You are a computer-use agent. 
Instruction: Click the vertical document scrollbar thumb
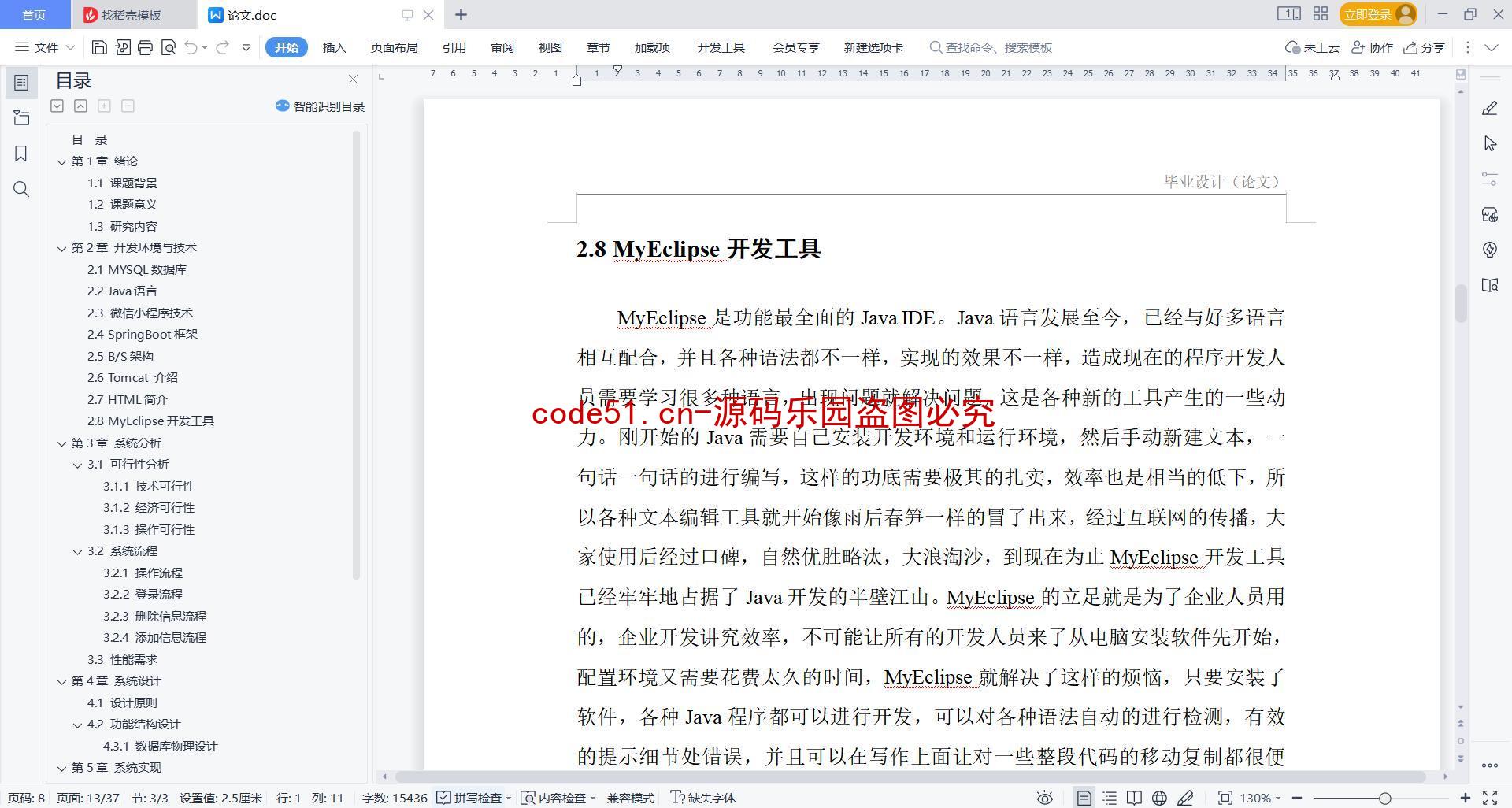click(x=1461, y=303)
